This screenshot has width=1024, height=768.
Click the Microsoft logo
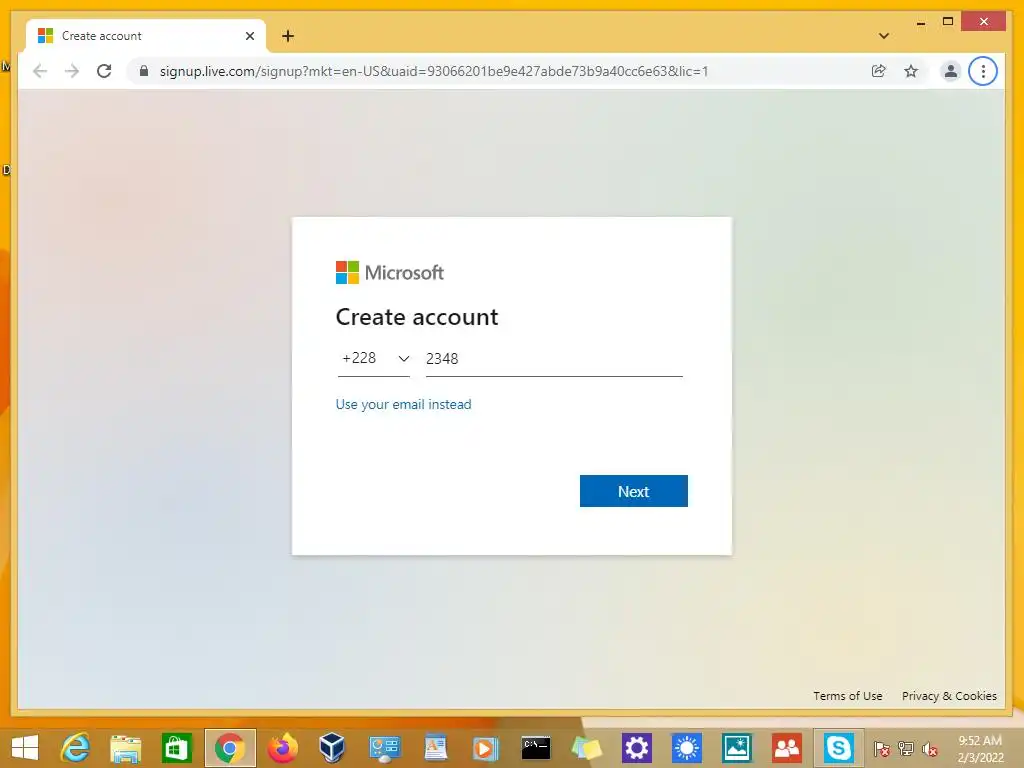point(389,272)
